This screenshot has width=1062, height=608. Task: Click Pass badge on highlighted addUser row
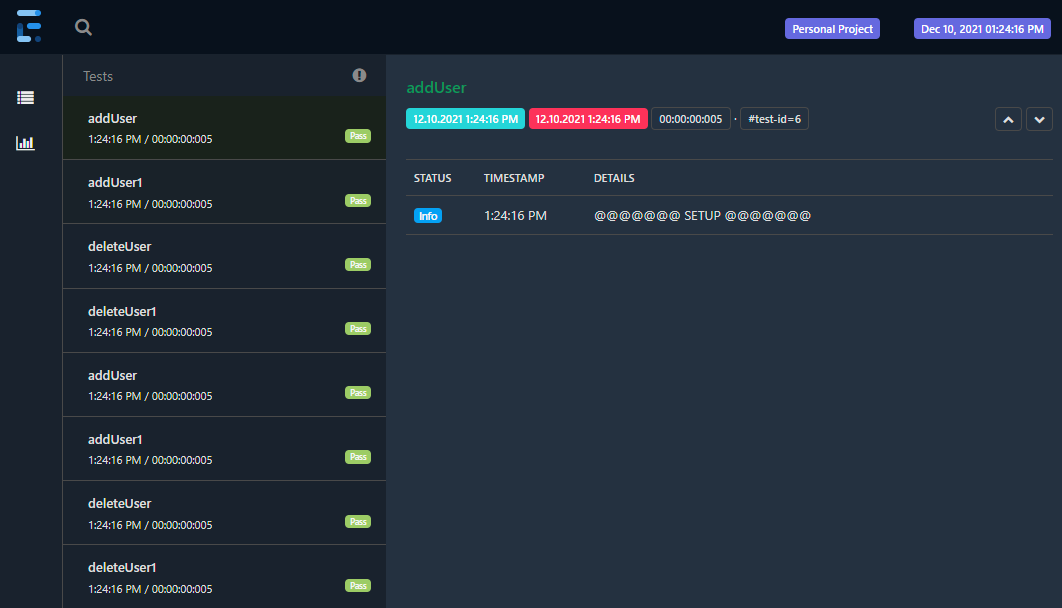tap(358, 136)
